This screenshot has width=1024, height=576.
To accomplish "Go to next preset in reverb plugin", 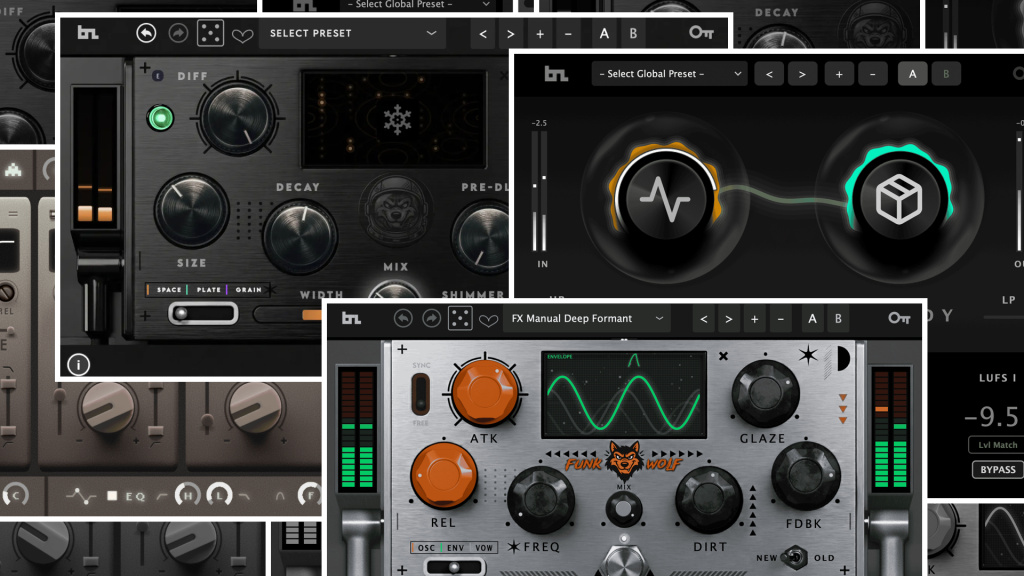I will point(511,34).
